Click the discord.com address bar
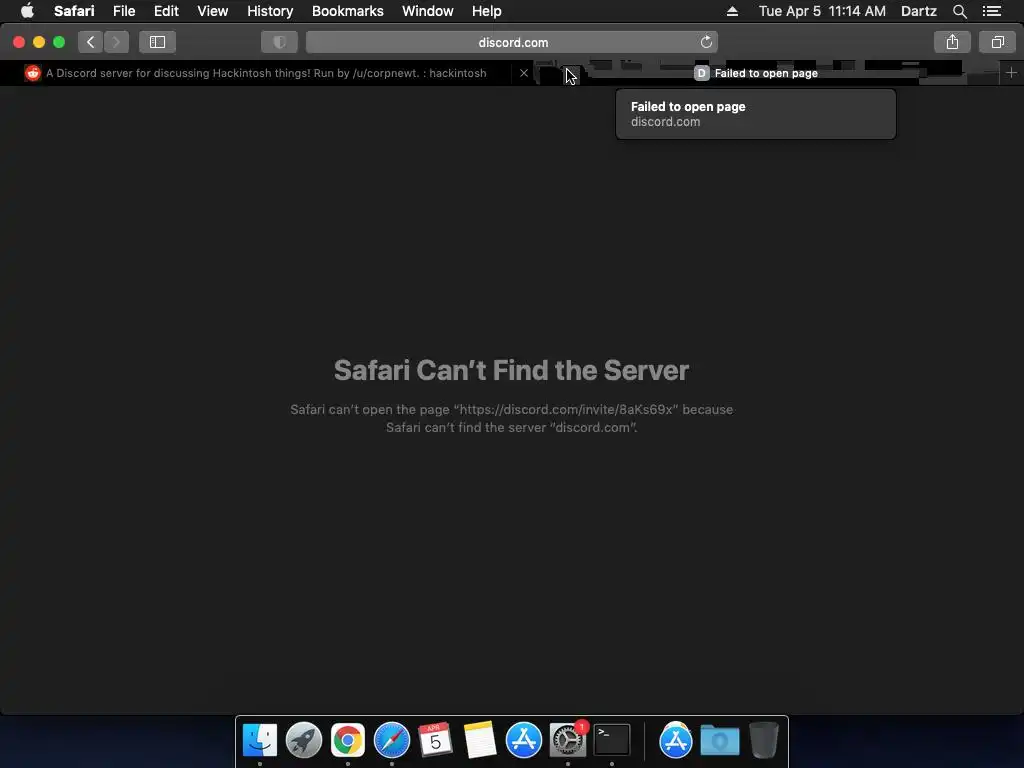1024x768 pixels. pyautogui.click(x=512, y=42)
